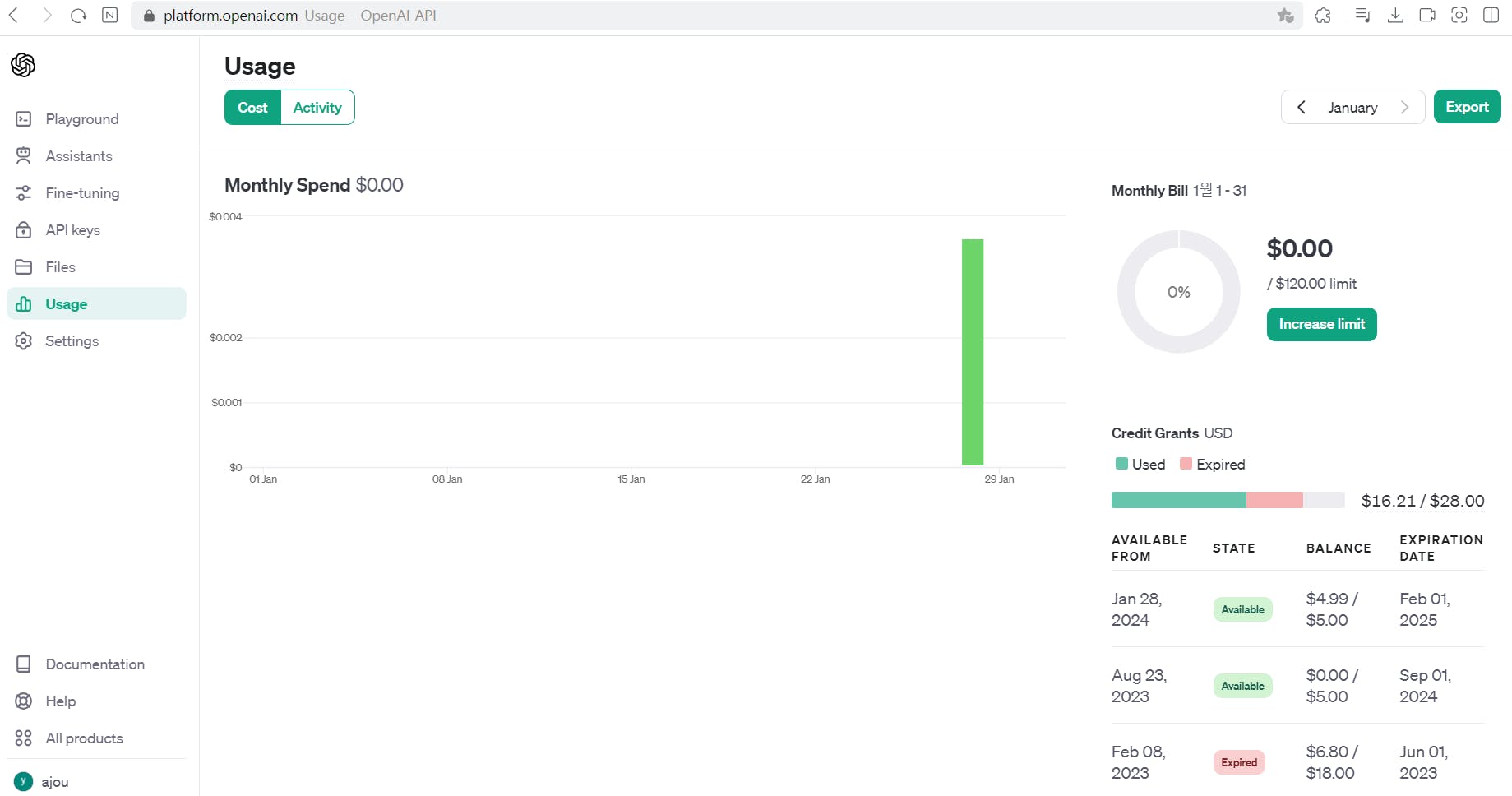This screenshot has height=796, width=1512.
Task: Open Settings in the sidebar
Action: coord(96,341)
